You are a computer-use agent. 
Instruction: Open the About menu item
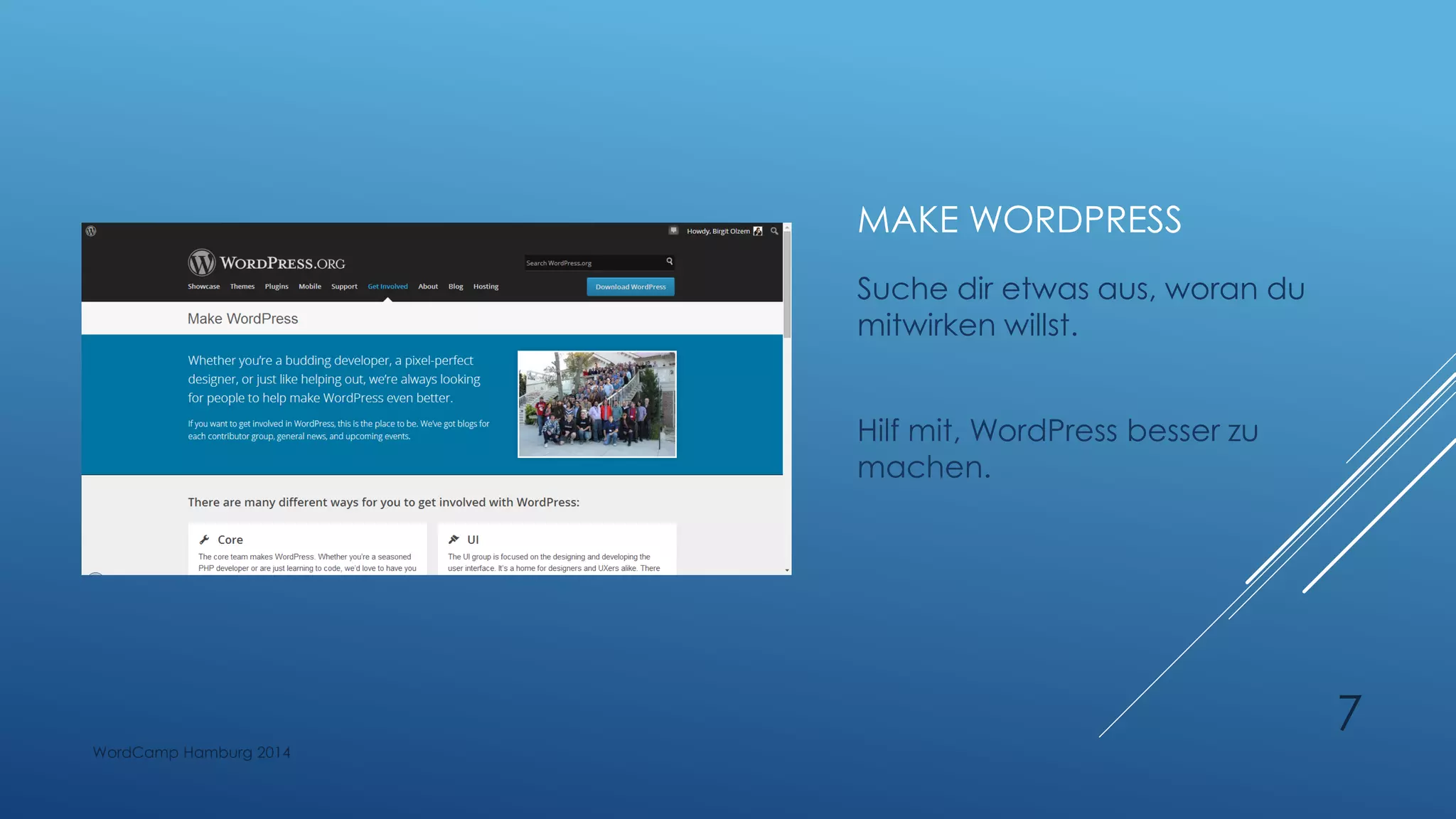coord(428,287)
